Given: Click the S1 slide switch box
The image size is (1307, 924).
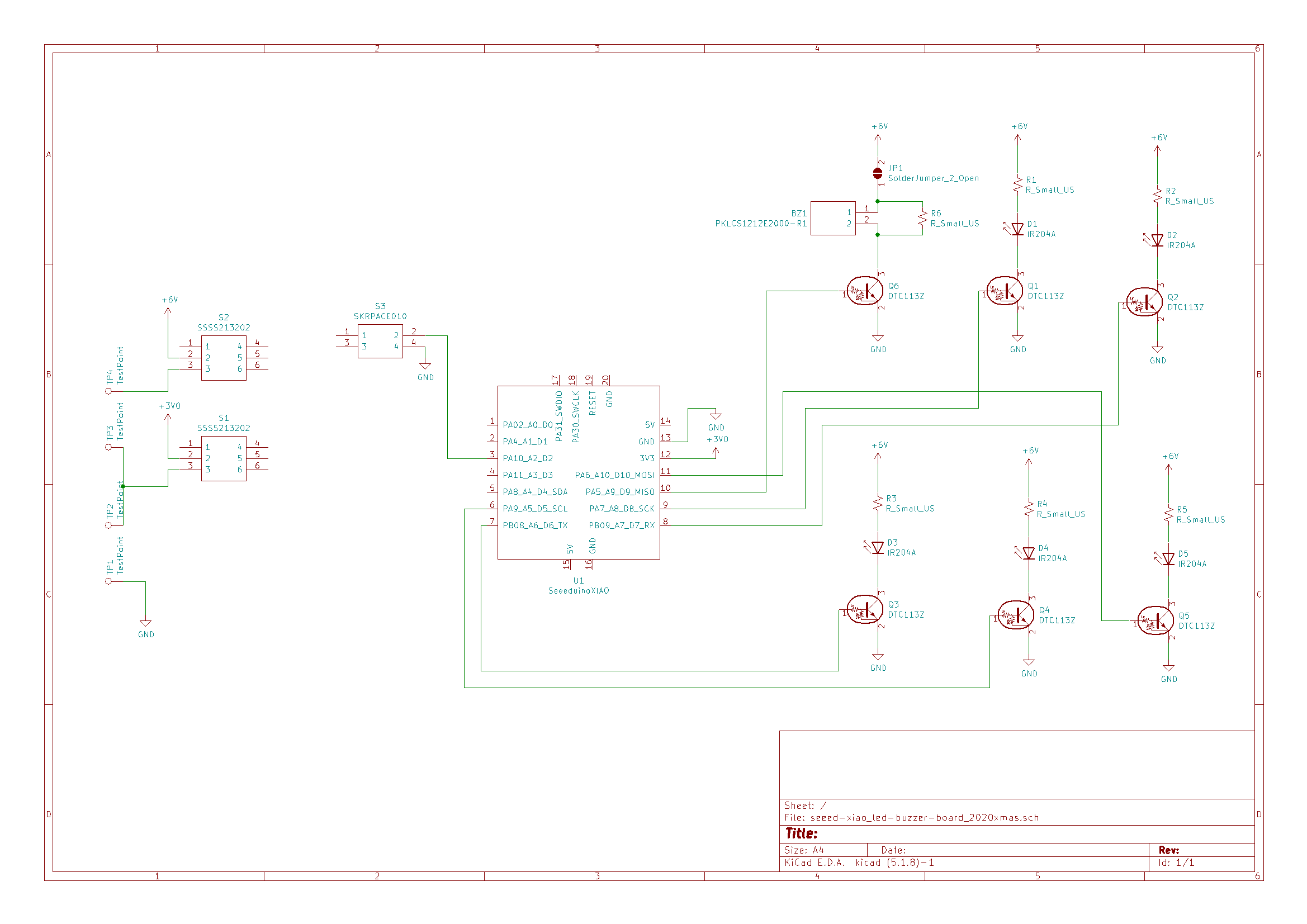Looking at the screenshot, I should [x=224, y=459].
